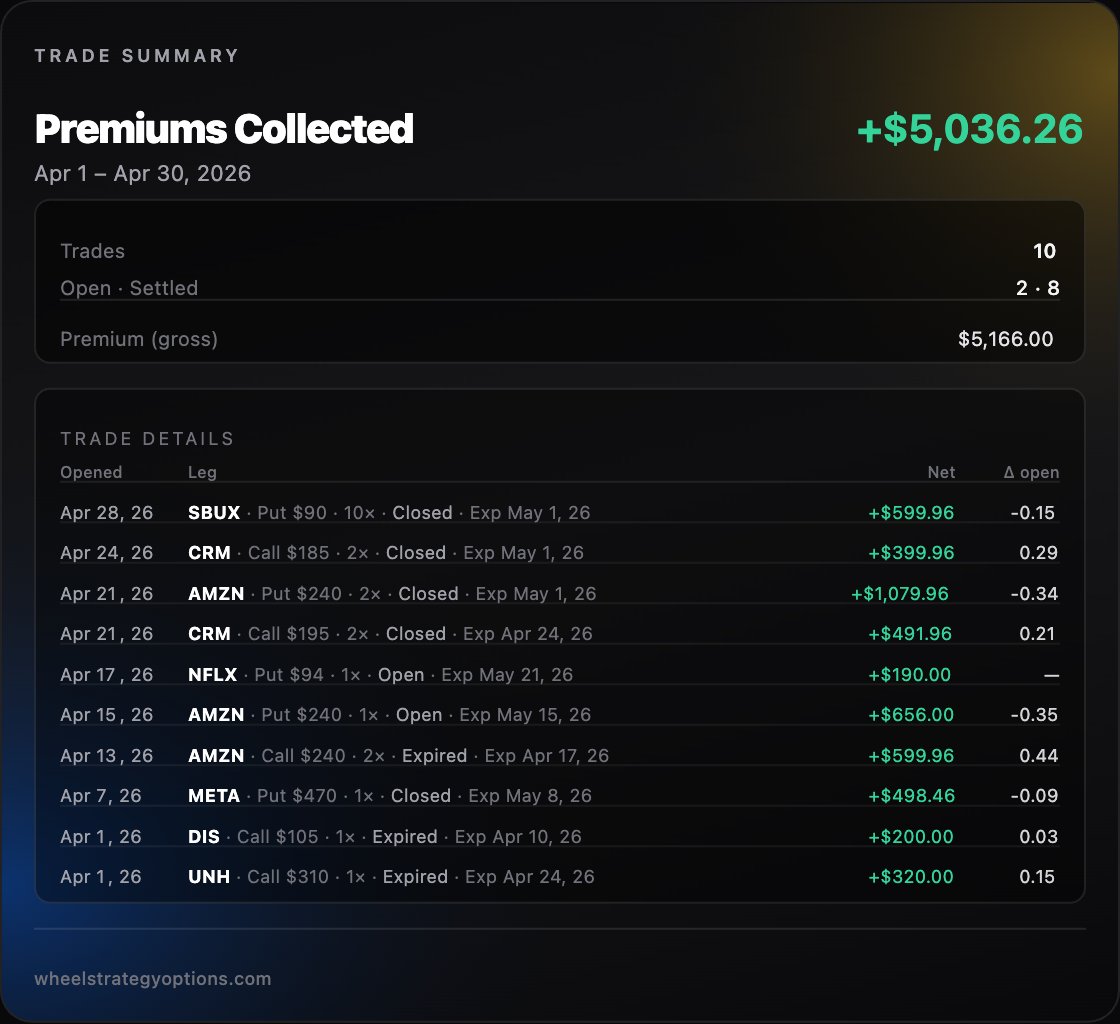Click the TRADE SUMMARY label

tap(136, 56)
